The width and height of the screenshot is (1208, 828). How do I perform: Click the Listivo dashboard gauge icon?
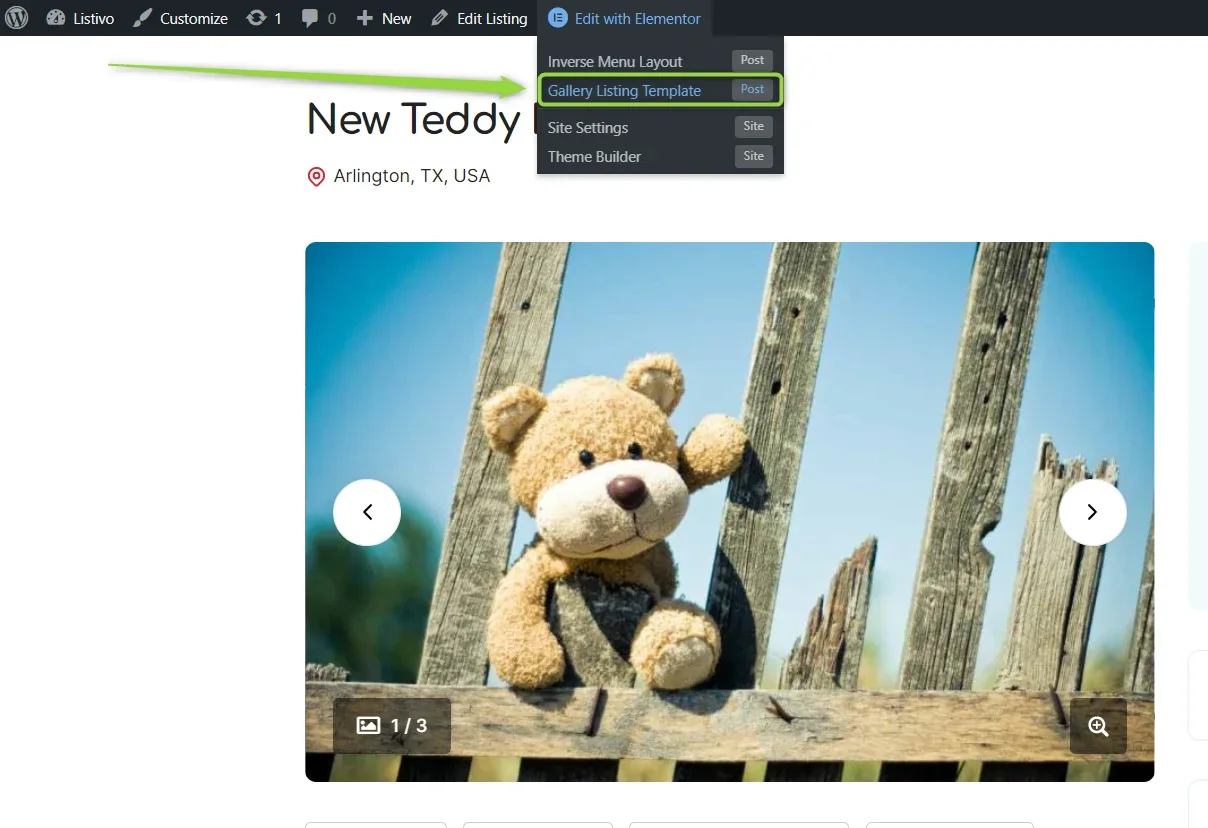55,18
